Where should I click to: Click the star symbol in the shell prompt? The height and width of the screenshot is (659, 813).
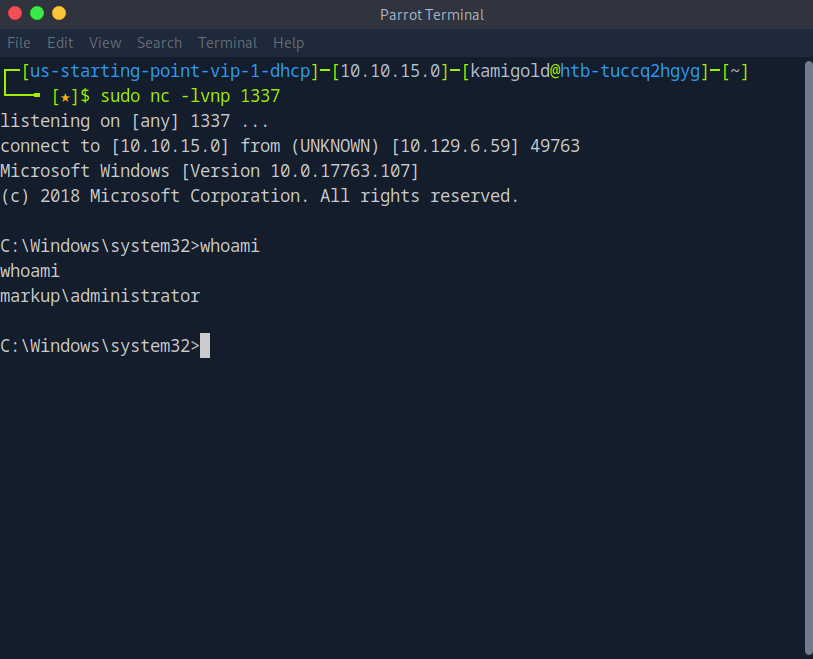click(65, 97)
